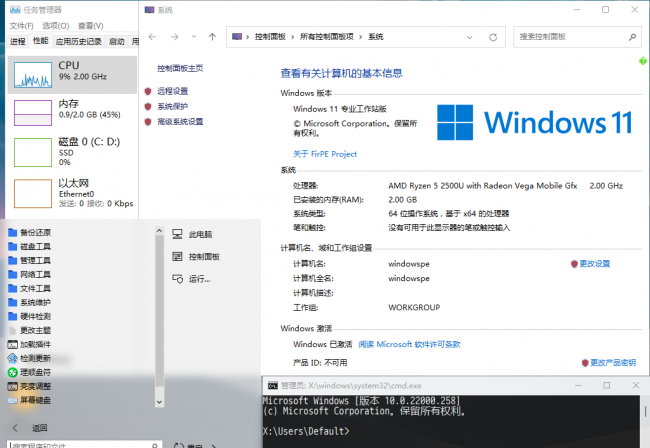650x448 pixels.
Task: Open recent locations dropdown in System window
Action: [x=194, y=37]
